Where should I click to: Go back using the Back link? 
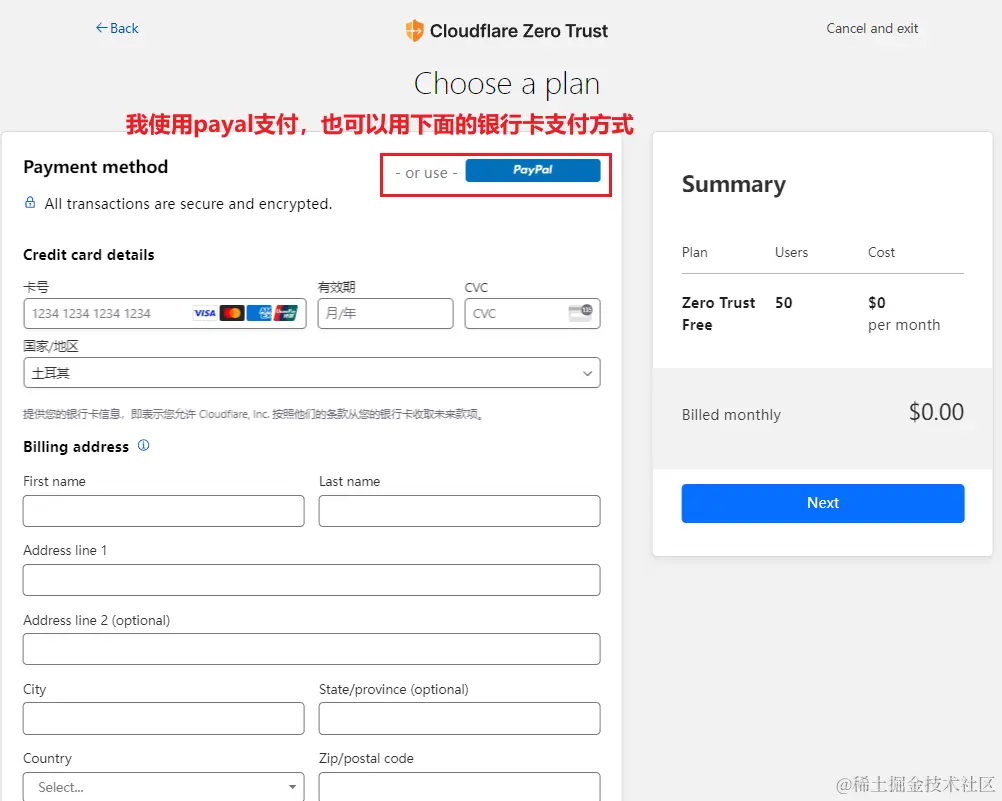(117, 28)
